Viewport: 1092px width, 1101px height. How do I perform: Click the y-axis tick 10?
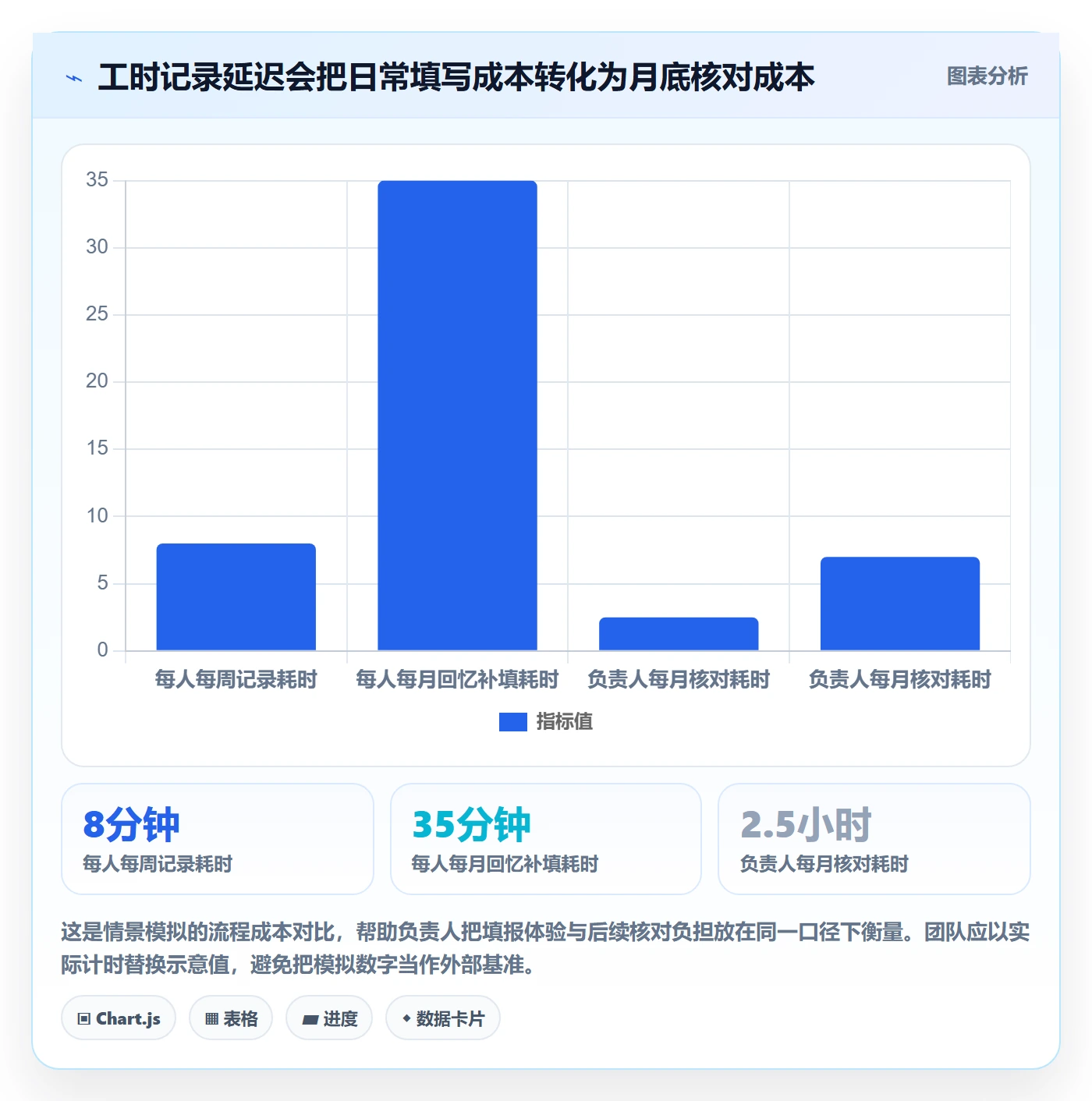[97, 516]
